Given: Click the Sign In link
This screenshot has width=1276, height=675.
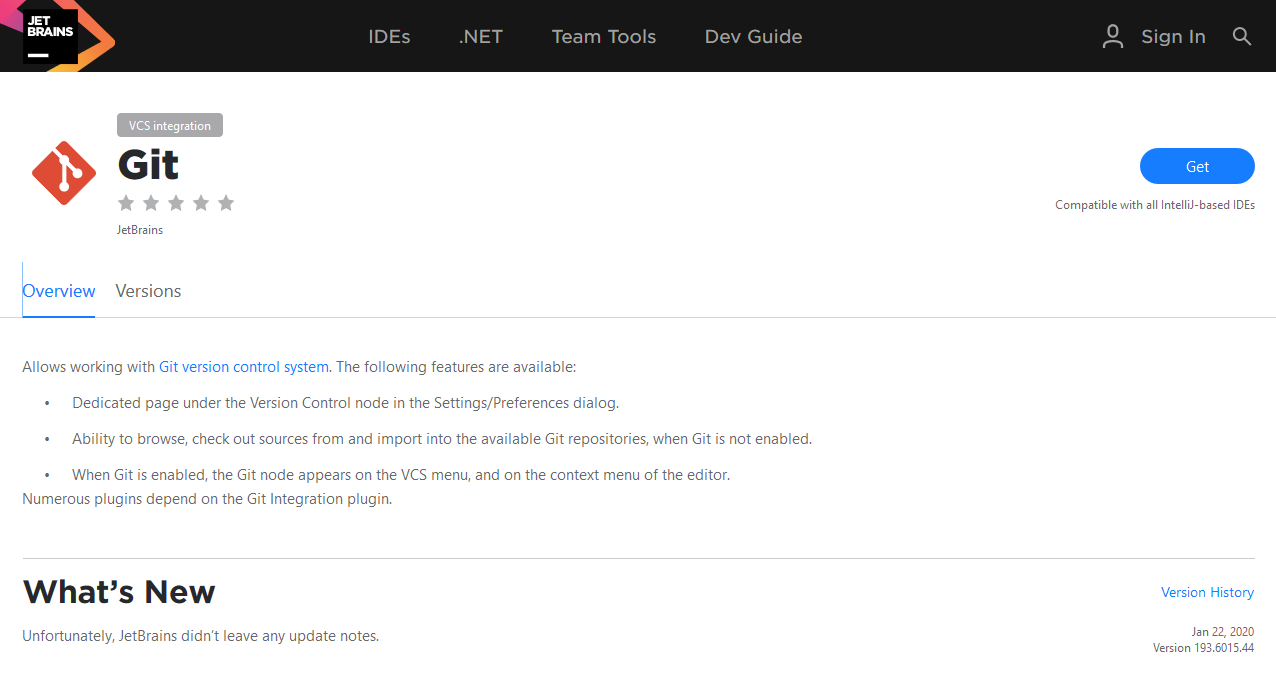Looking at the screenshot, I should pyautogui.click(x=1173, y=37).
